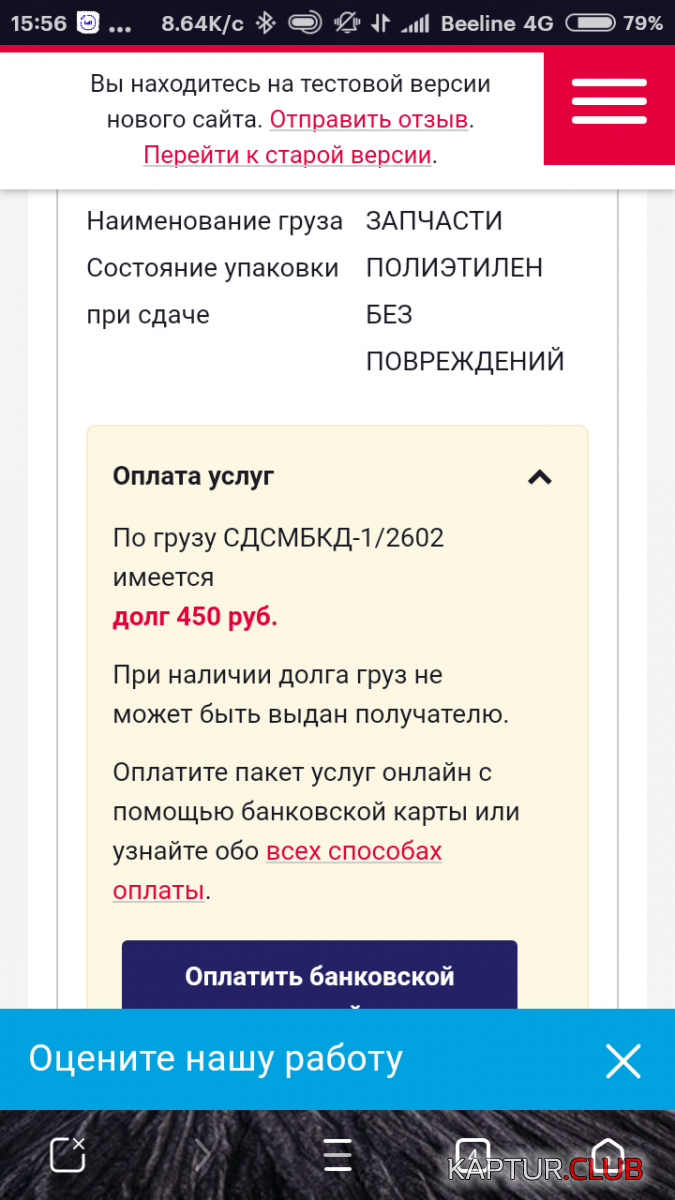The image size is (675, 1200).
Task: Go to browser home page icon
Action: pos(608,1155)
